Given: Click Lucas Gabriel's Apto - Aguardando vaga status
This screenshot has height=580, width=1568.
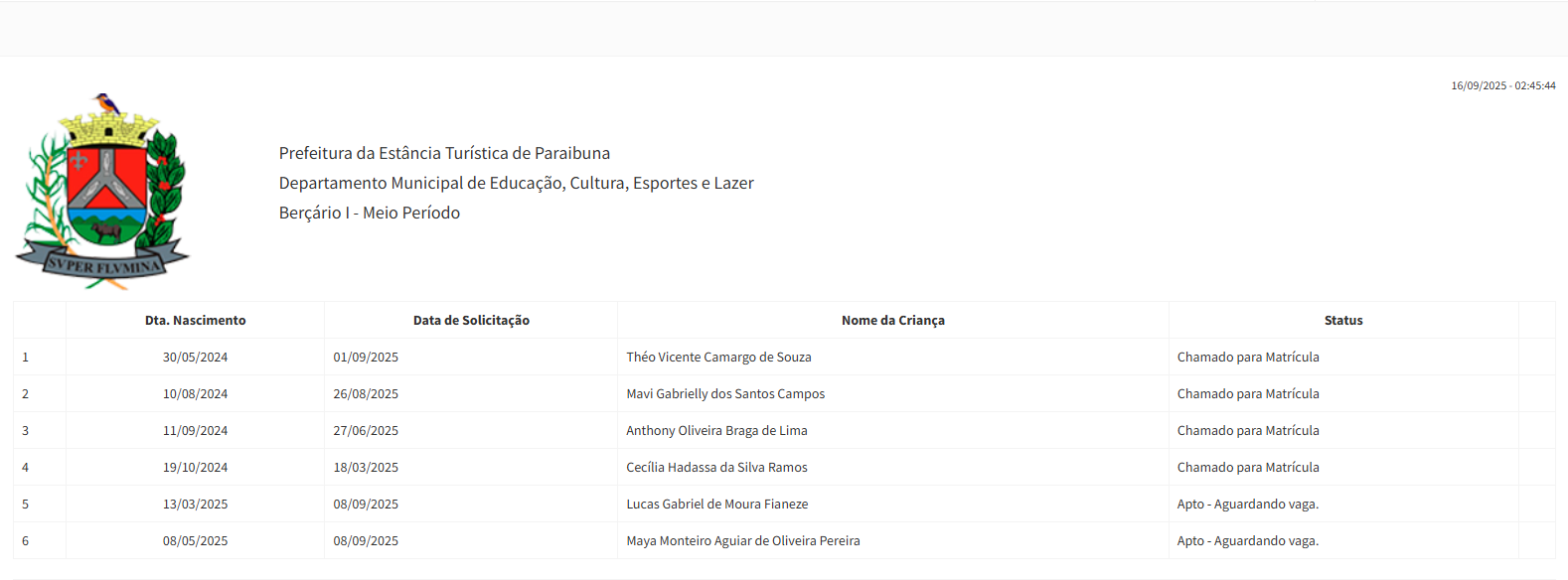Looking at the screenshot, I should click(x=1247, y=505).
